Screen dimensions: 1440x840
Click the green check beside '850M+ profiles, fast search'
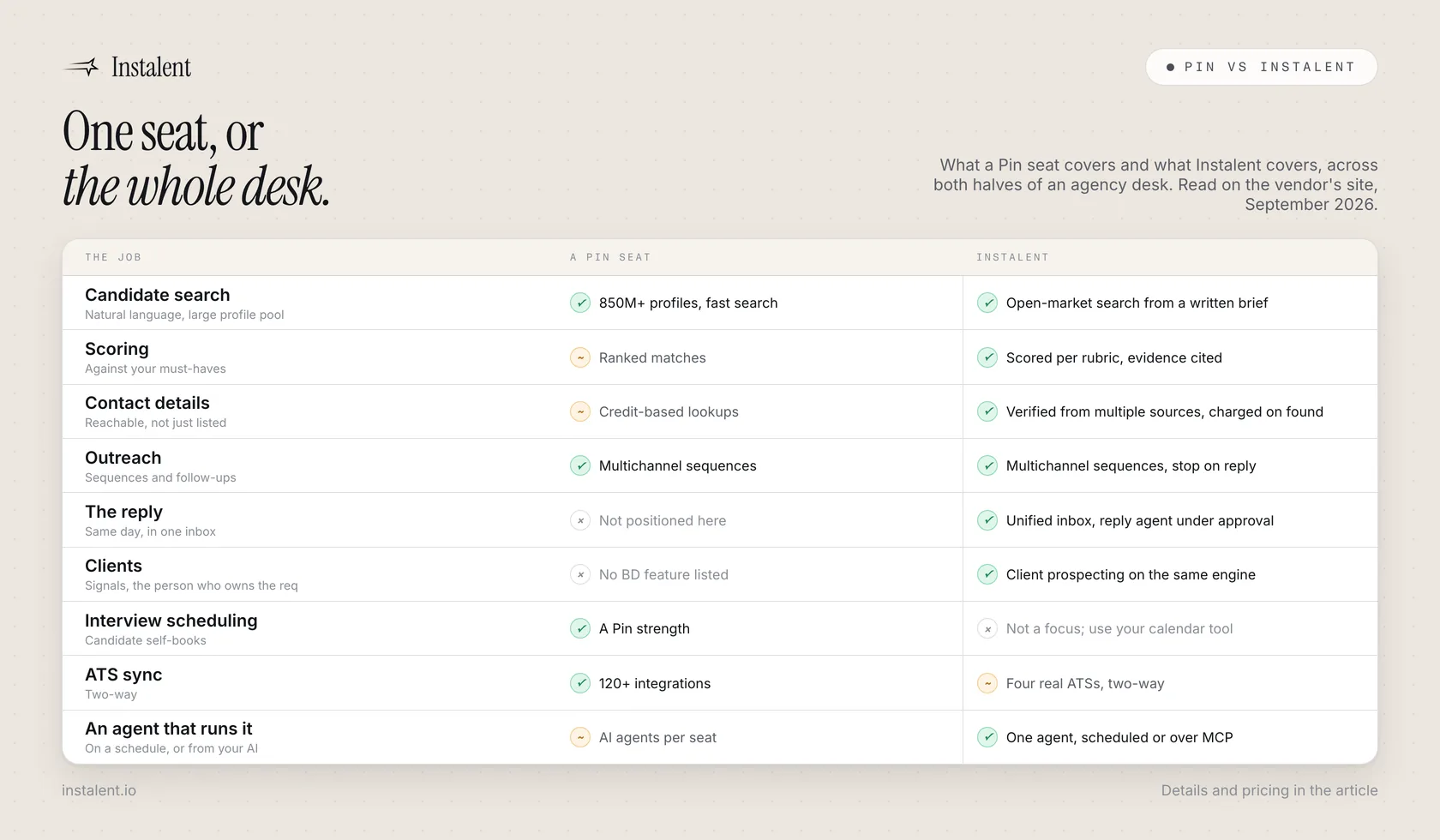pos(580,303)
